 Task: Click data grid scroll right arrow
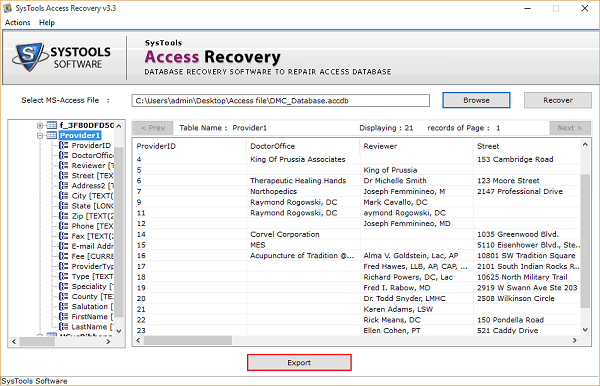(574, 340)
